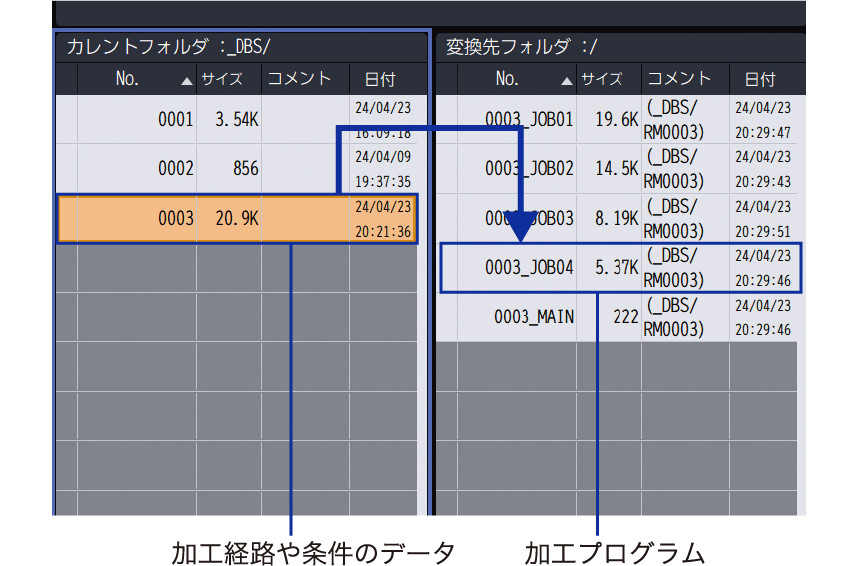Click size value 856
858x566 pixels.
click(x=245, y=168)
